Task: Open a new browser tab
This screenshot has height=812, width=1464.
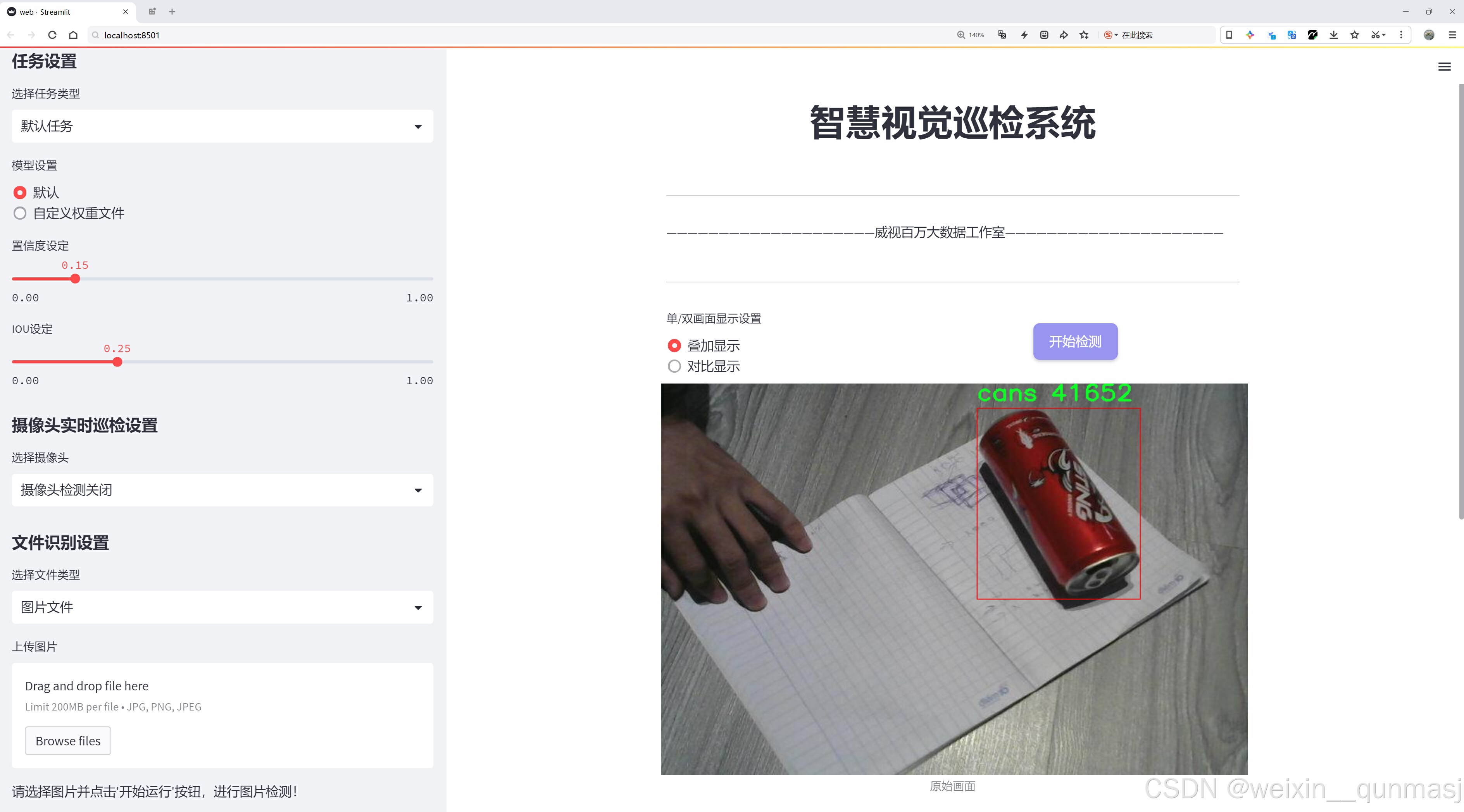Action: (172, 11)
